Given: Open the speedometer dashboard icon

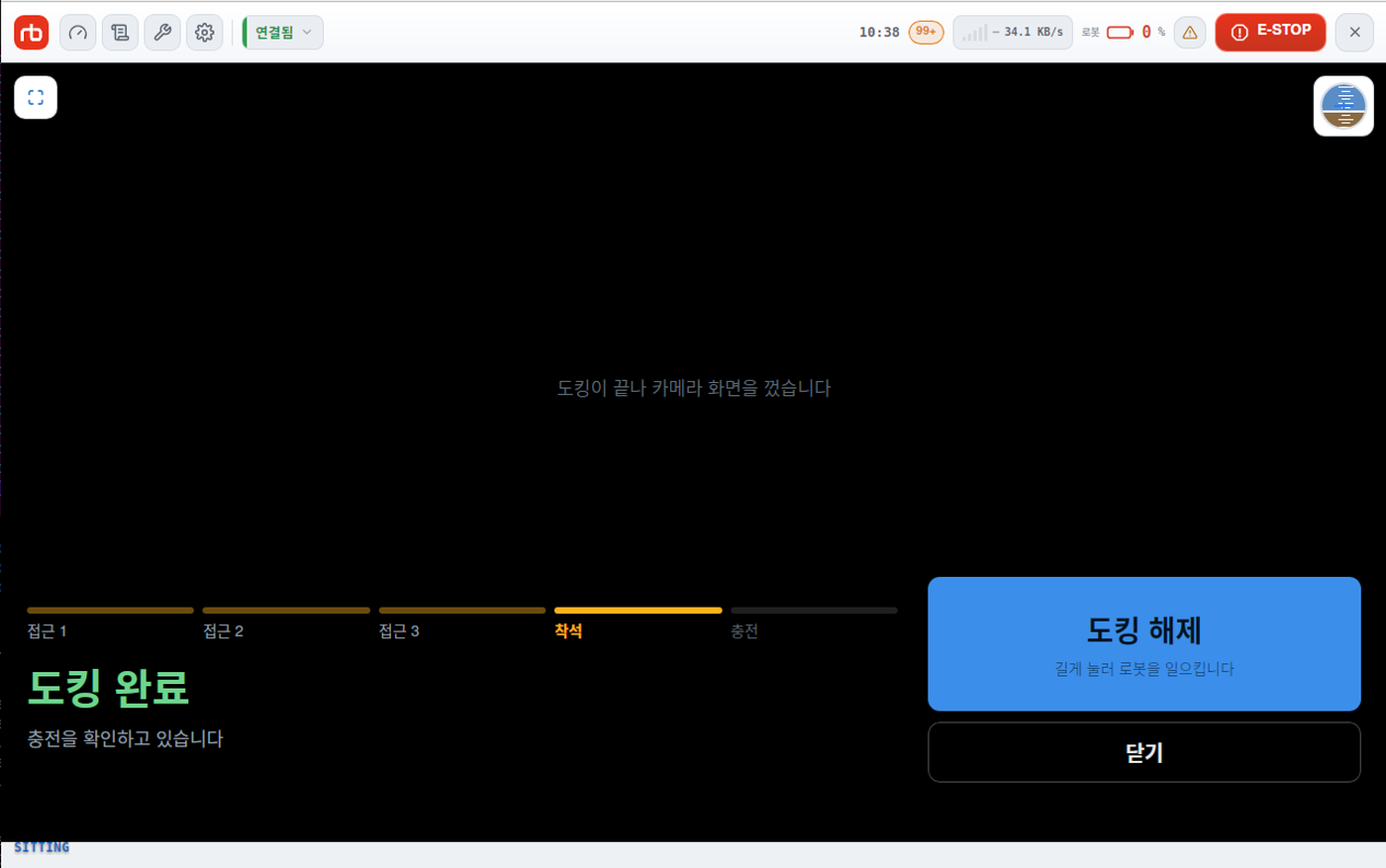Looking at the screenshot, I should [x=78, y=33].
